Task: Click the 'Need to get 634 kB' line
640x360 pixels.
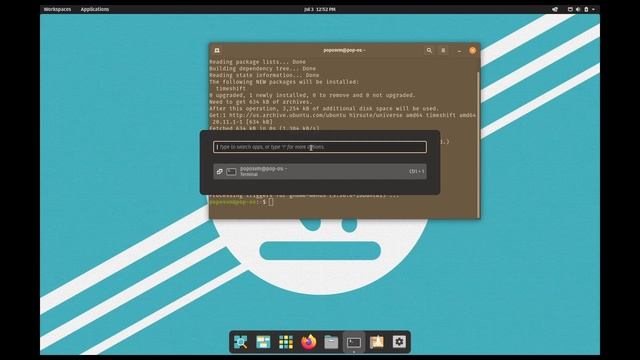Action: click(x=260, y=102)
